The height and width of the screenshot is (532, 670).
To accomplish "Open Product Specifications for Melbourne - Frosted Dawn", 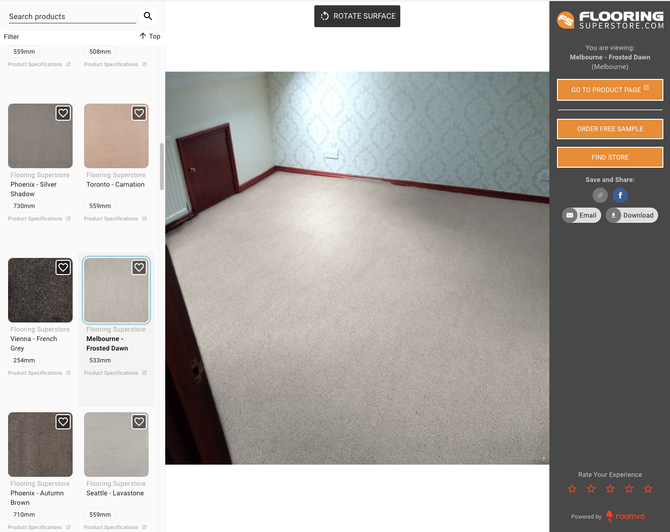I will pos(115,373).
